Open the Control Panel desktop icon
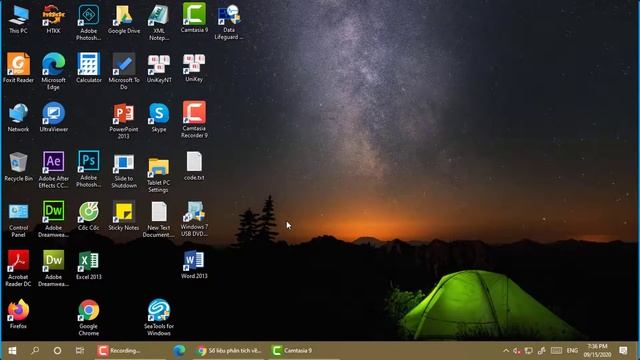This screenshot has height=360, width=640. click(x=18, y=220)
